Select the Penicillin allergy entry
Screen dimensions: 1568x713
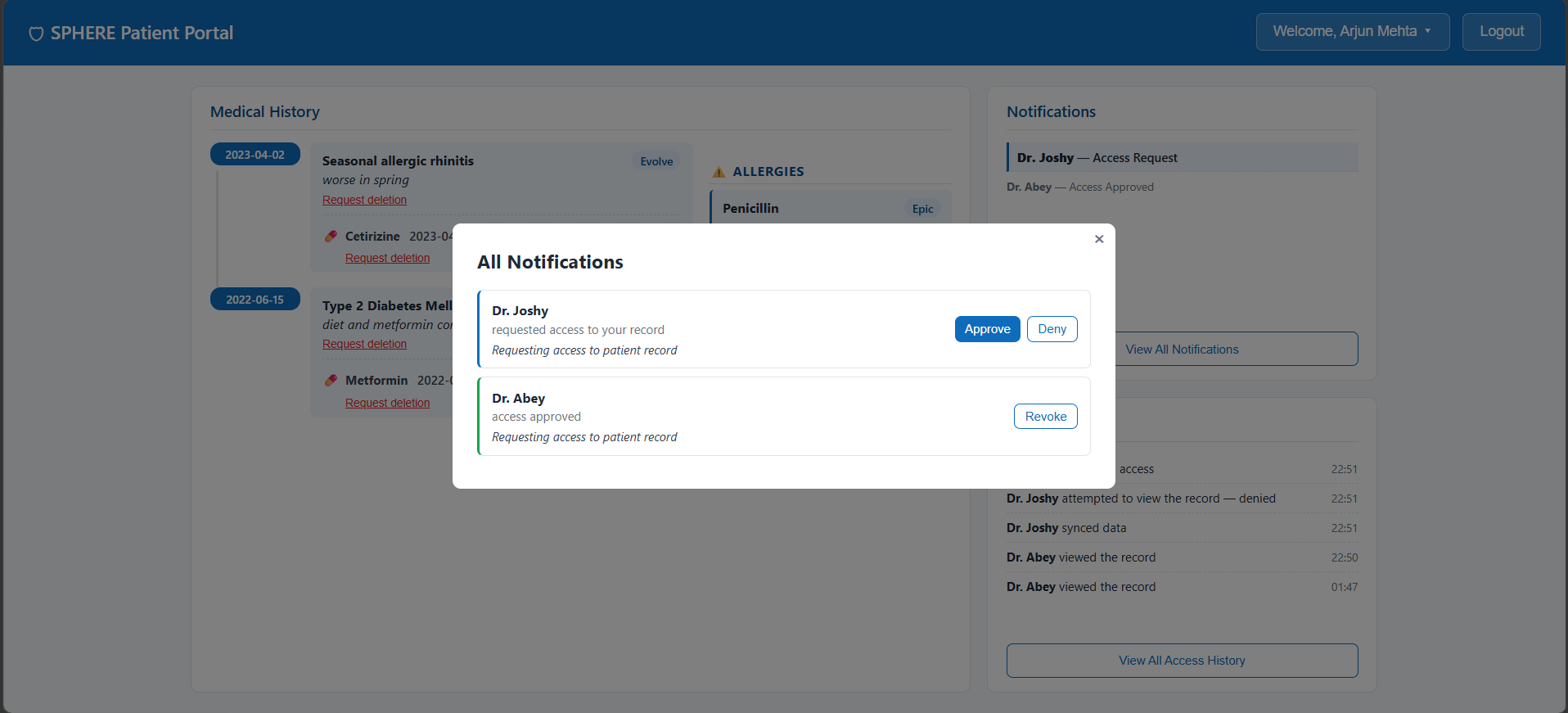tap(831, 208)
